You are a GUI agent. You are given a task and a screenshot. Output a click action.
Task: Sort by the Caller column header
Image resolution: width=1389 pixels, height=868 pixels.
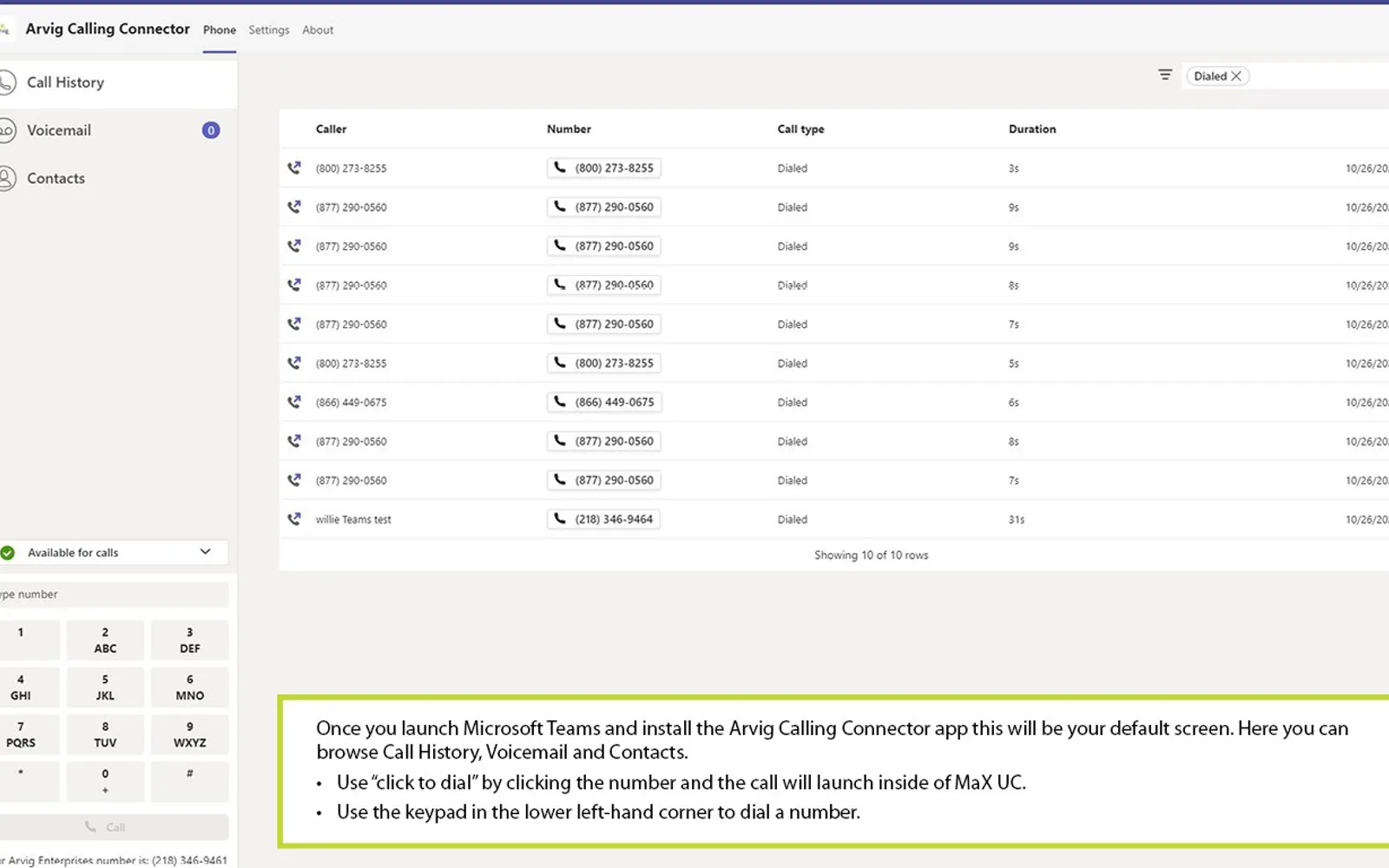pos(331,129)
